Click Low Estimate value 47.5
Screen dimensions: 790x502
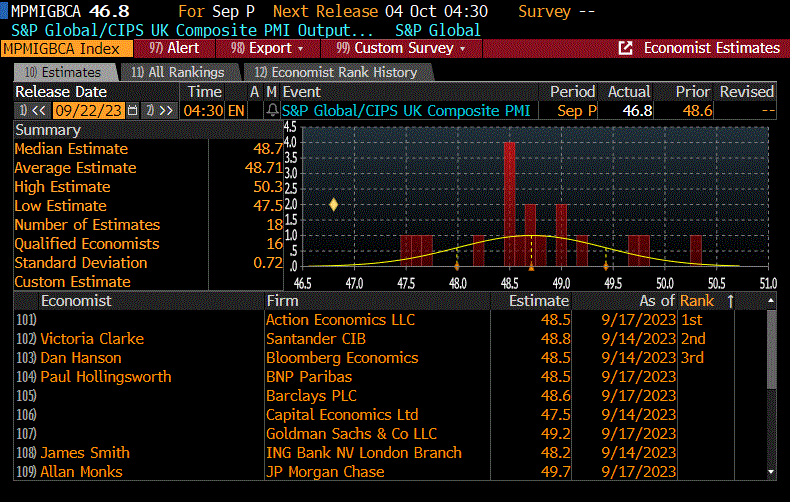(x=268, y=206)
